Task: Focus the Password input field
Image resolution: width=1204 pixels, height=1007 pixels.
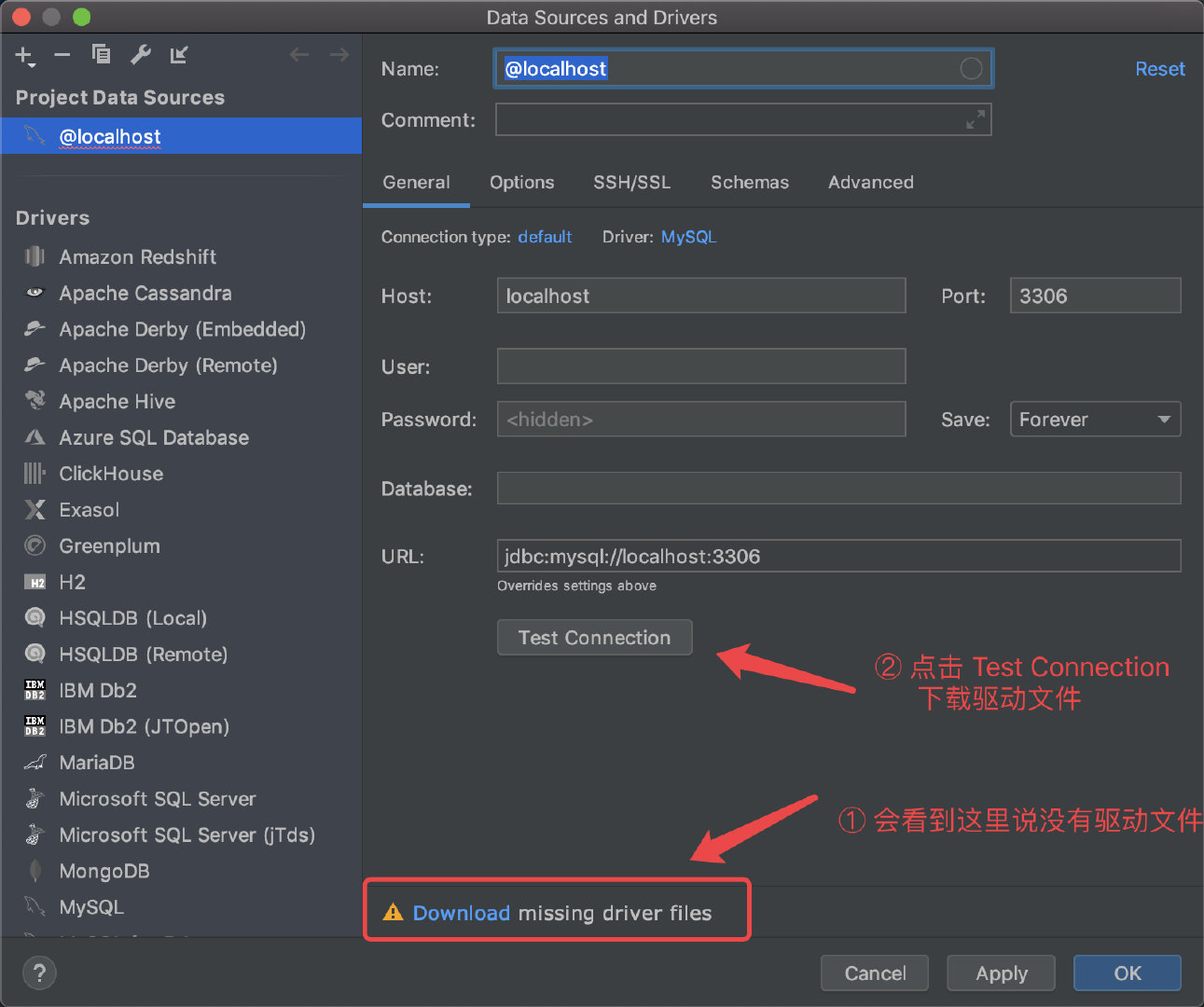Action: click(701, 419)
